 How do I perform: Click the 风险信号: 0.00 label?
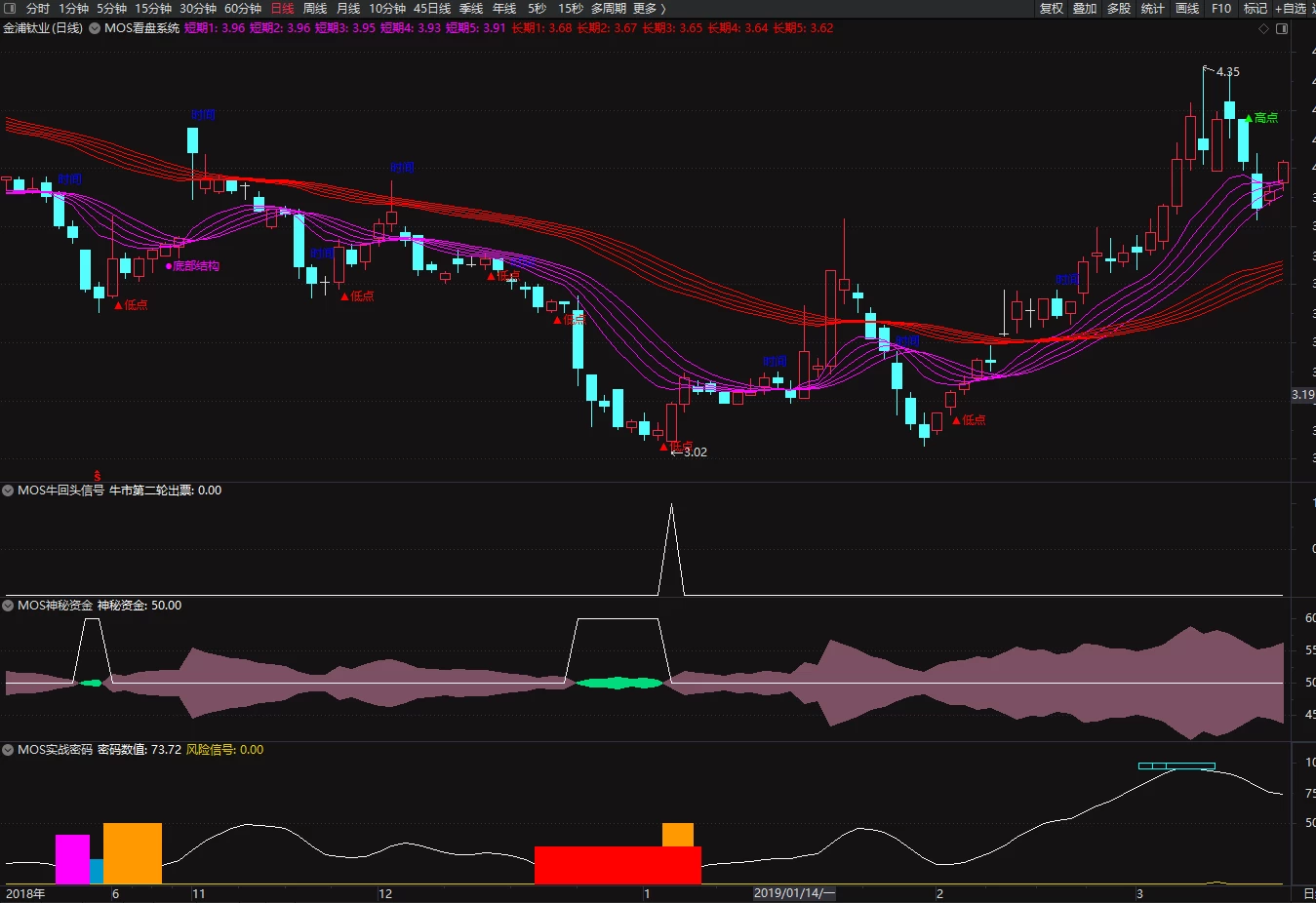click(225, 750)
